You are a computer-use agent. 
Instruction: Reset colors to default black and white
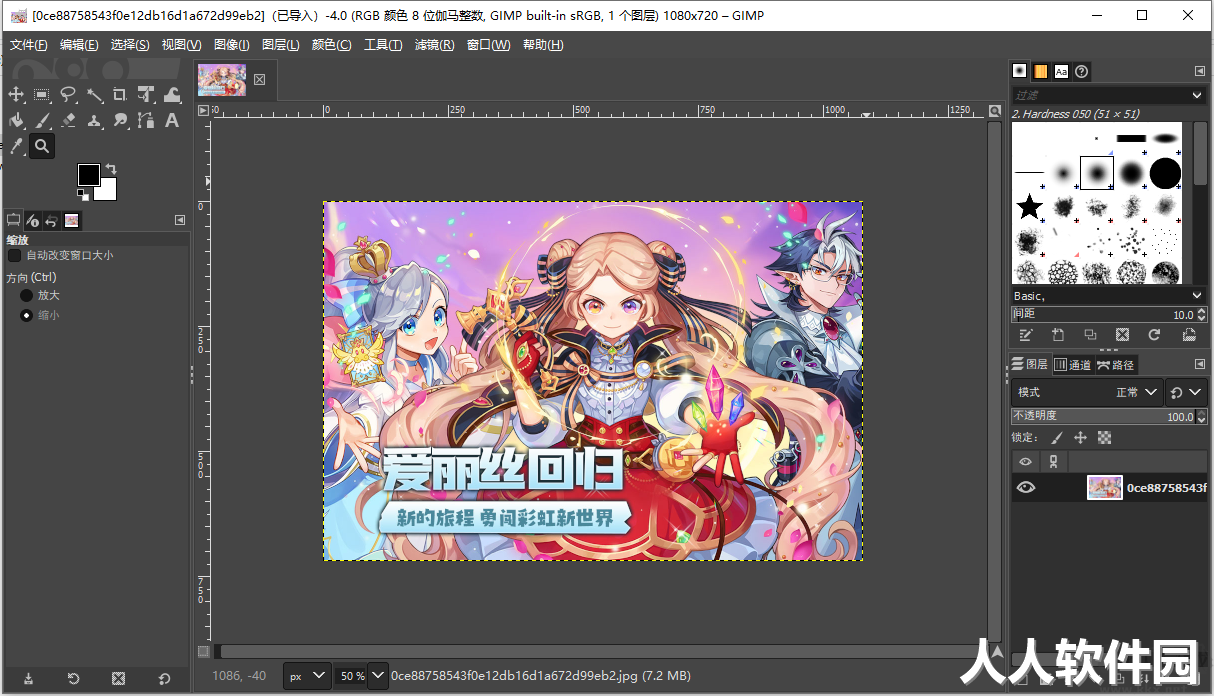tap(82, 196)
